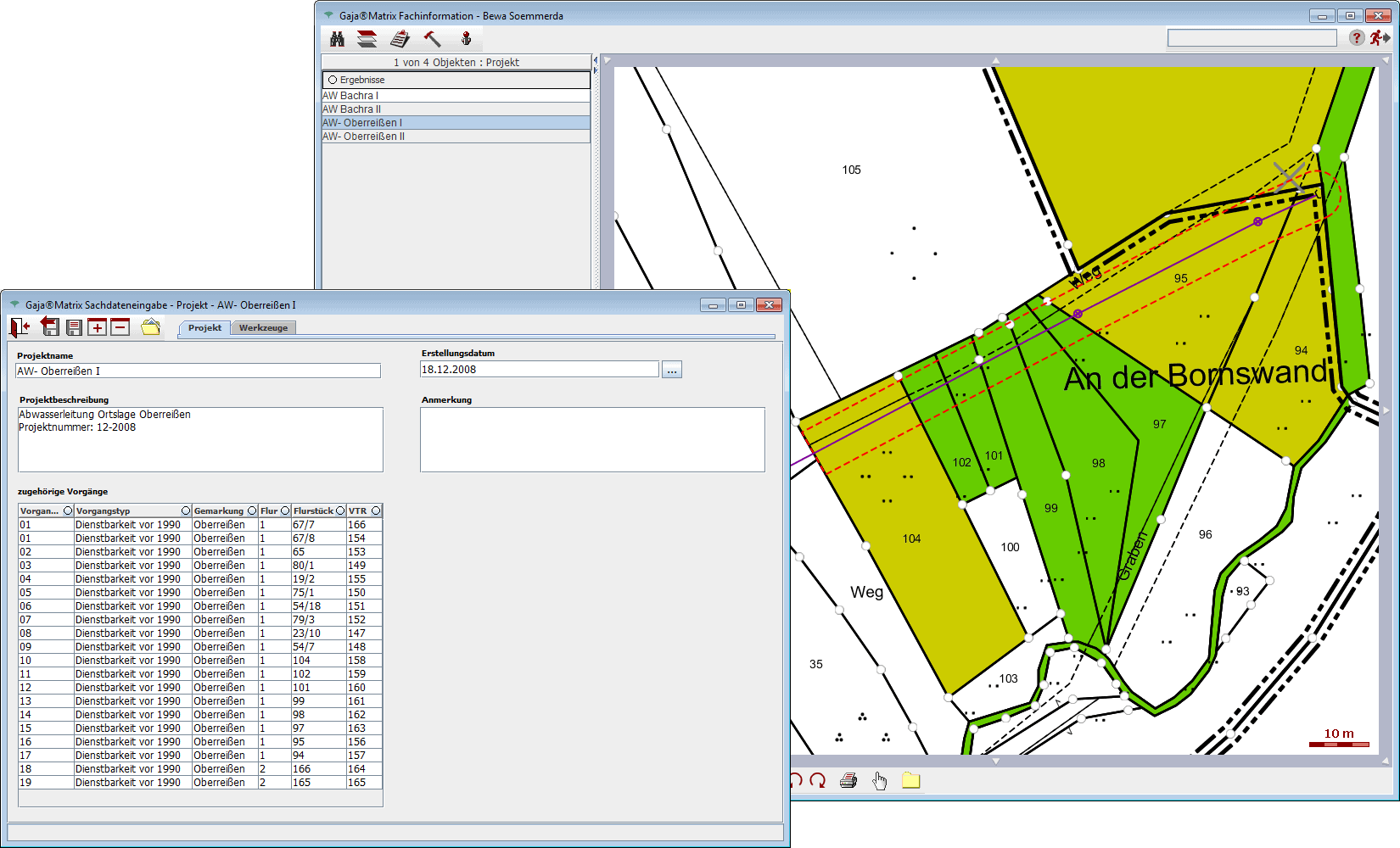Collapse panel using the left splitter arrow
The height and width of the screenshot is (848, 1400).
[595, 60]
